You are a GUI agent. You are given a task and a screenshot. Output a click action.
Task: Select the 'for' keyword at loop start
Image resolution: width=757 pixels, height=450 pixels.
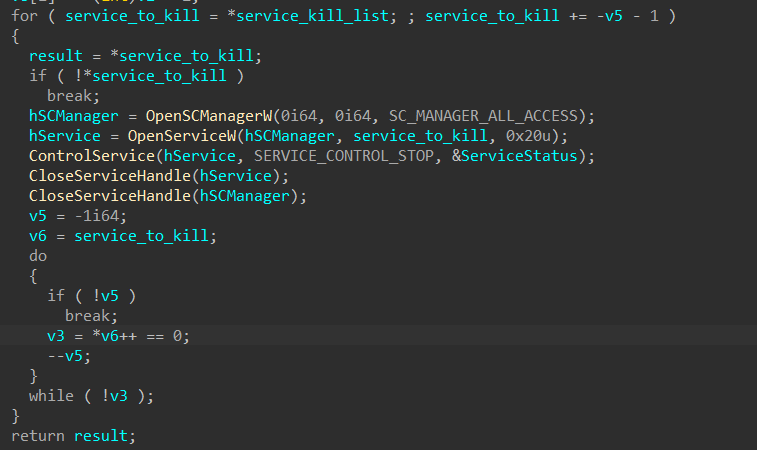(x=24, y=16)
